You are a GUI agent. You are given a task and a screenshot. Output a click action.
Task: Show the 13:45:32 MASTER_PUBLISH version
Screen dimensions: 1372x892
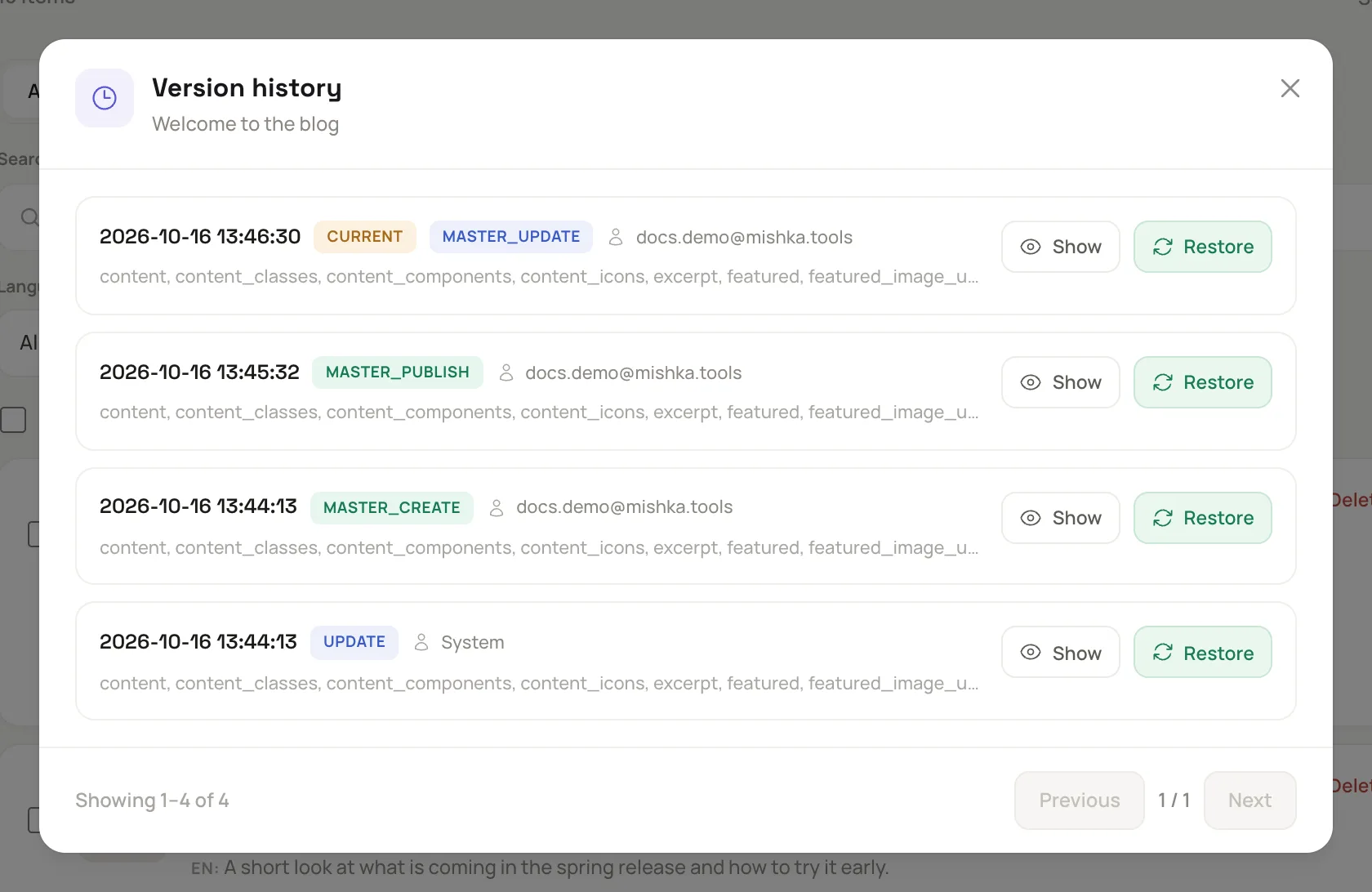click(x=1061, y=382)
